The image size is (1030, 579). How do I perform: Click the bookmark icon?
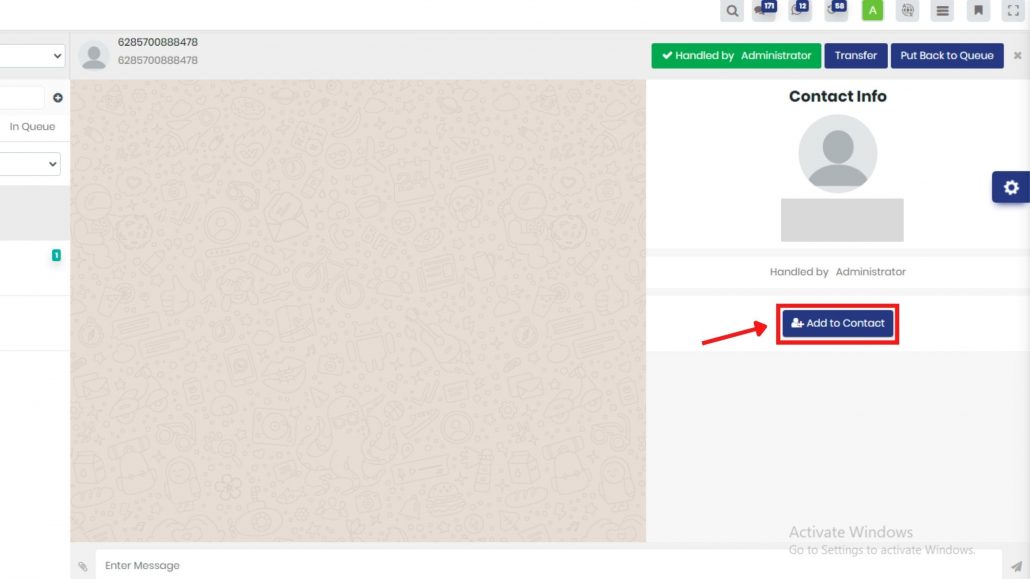pos(978,11)
